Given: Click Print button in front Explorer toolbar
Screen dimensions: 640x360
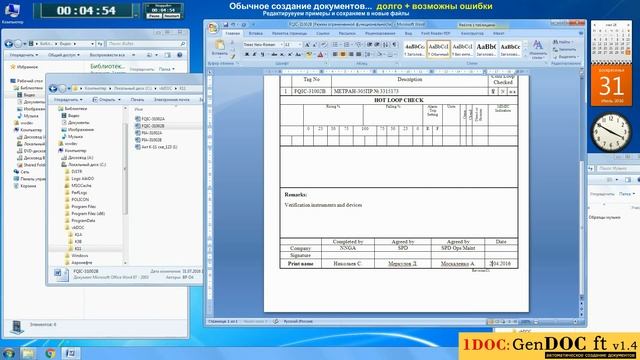Looking at the screenshot, I should point(137,100).
